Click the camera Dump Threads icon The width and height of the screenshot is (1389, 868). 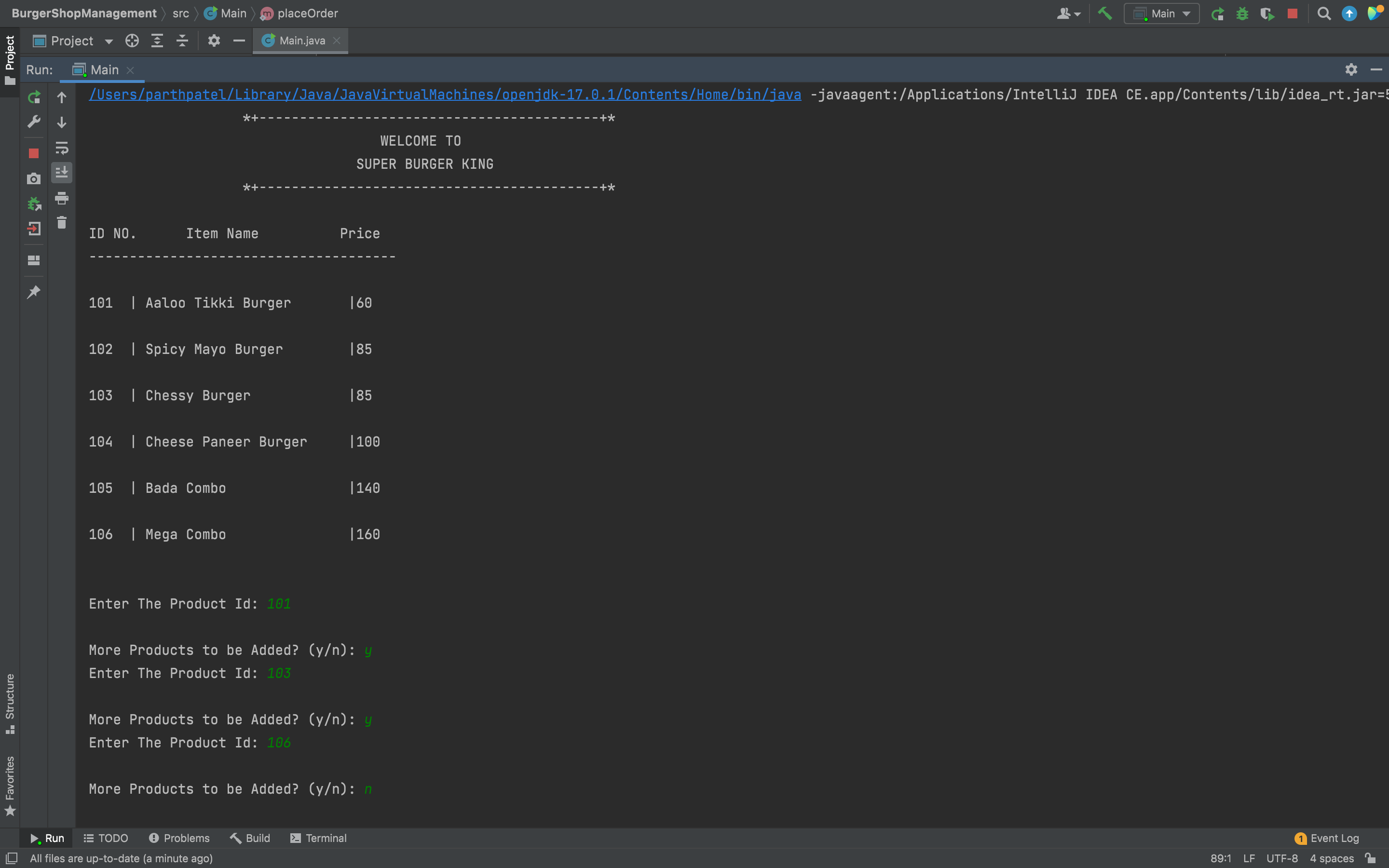point(34,178)
